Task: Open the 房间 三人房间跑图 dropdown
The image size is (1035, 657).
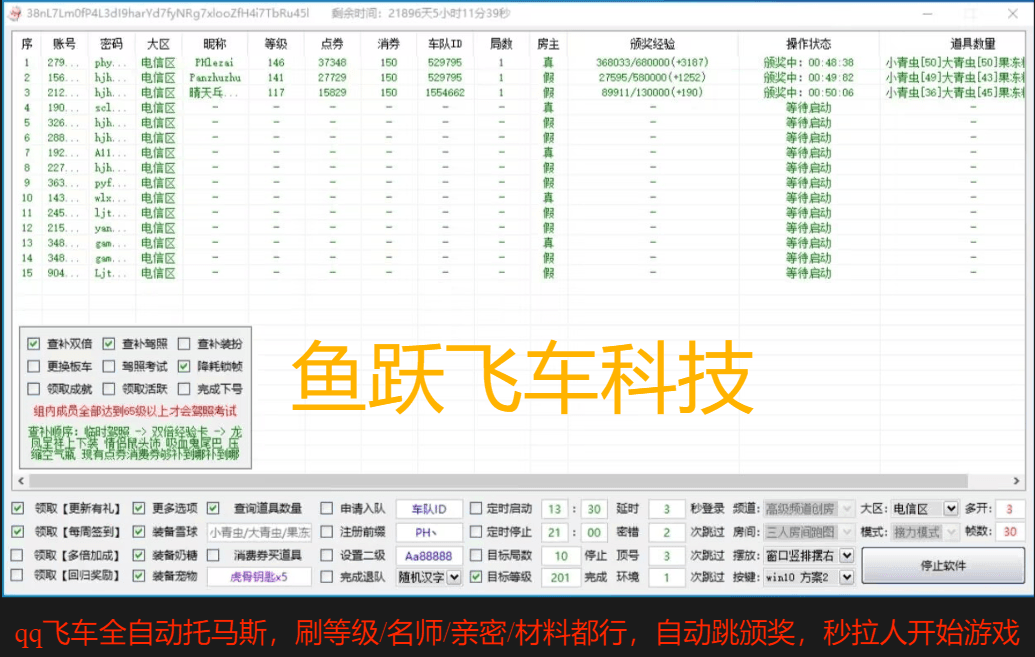Action: 809,532
